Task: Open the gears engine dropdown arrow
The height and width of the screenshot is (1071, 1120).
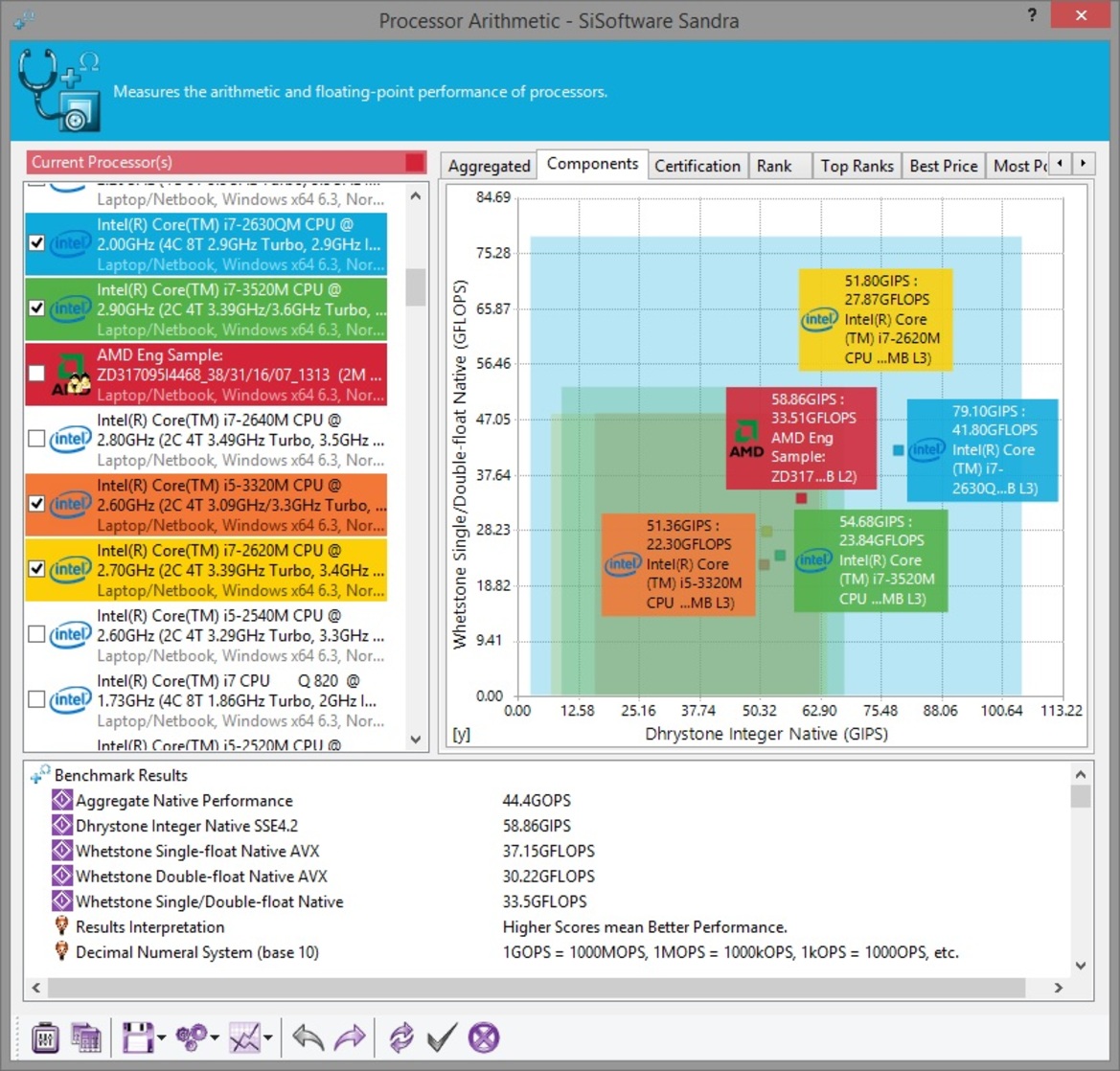Action: coord(215,1038)
